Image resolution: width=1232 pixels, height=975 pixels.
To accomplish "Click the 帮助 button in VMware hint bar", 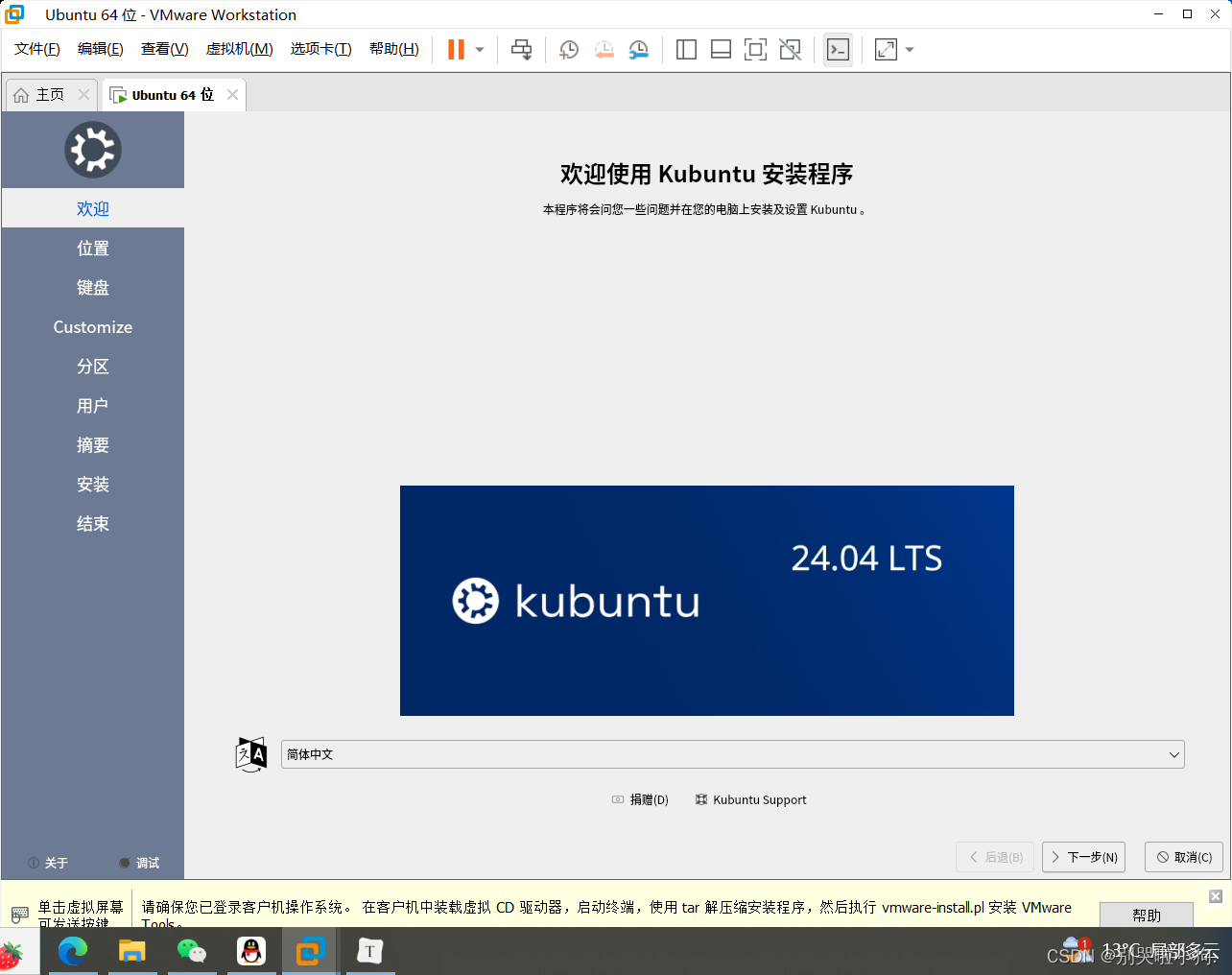I will 1147,915.
